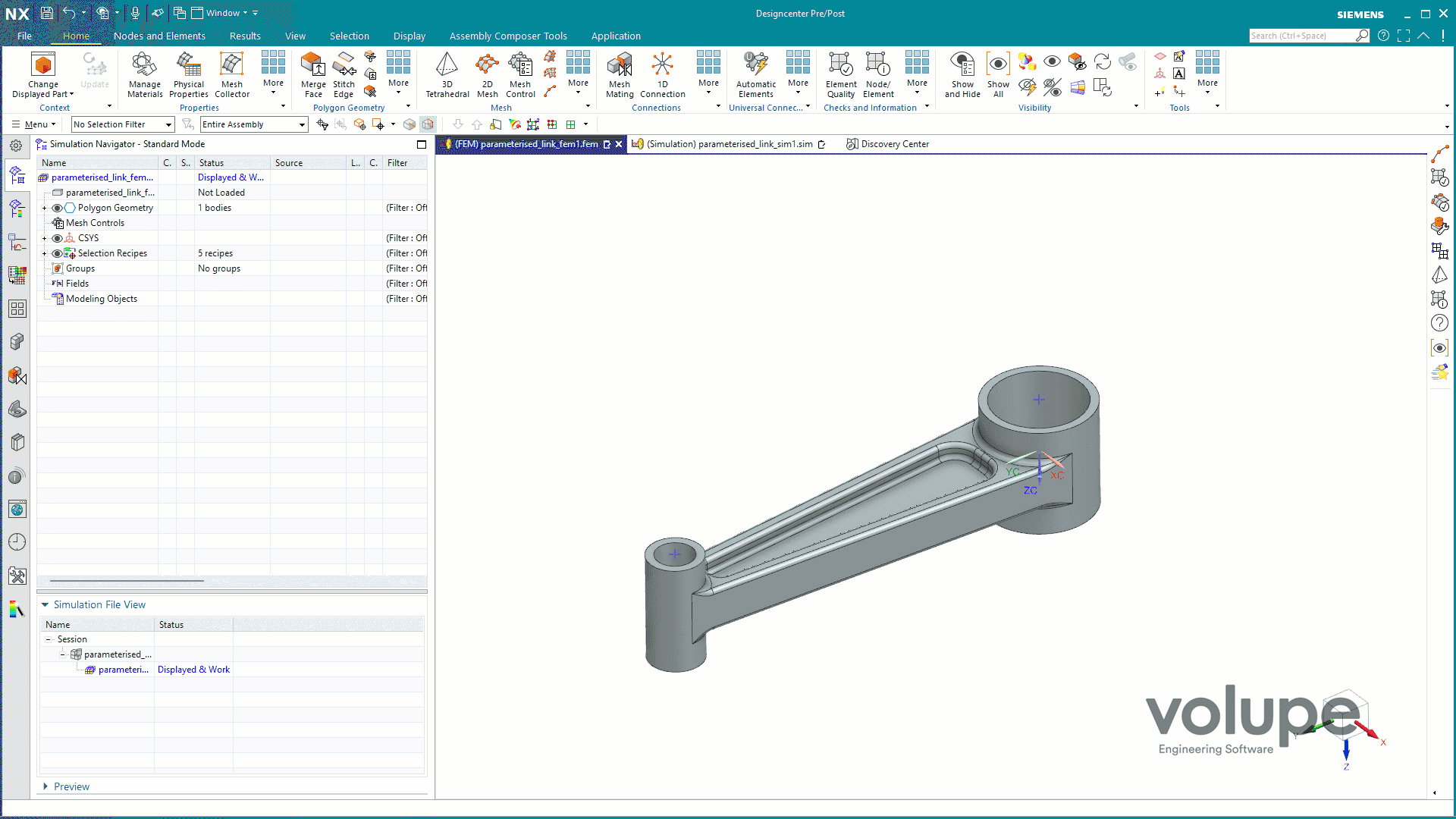Open Simulation Navigator sidebar tab
Viewport: 1456px width, 819px height.
[x=17, y=176]
